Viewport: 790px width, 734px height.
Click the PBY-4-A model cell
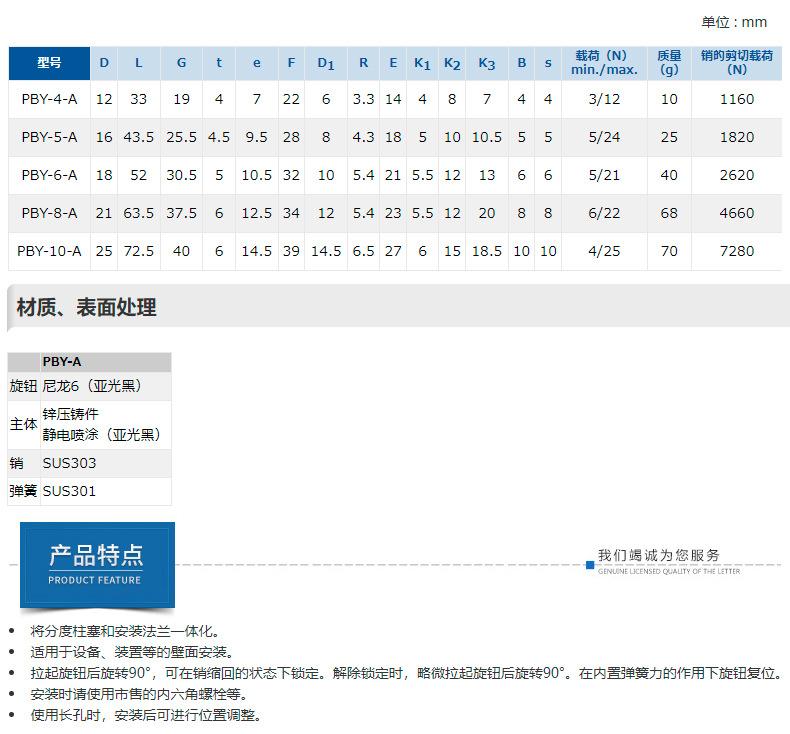pos(49,99)
